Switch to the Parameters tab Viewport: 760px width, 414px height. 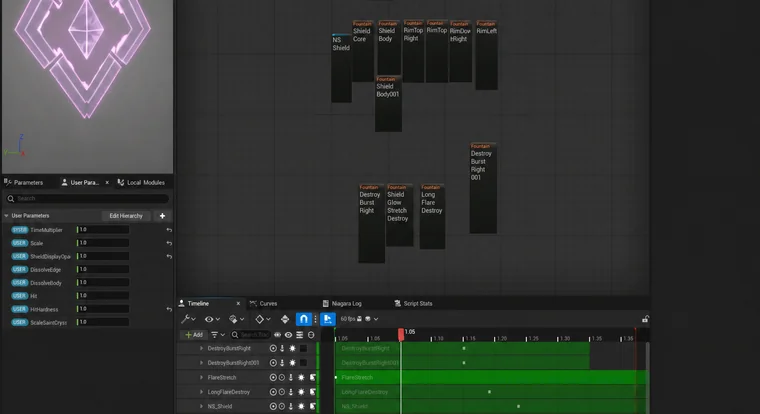point(28,182)
